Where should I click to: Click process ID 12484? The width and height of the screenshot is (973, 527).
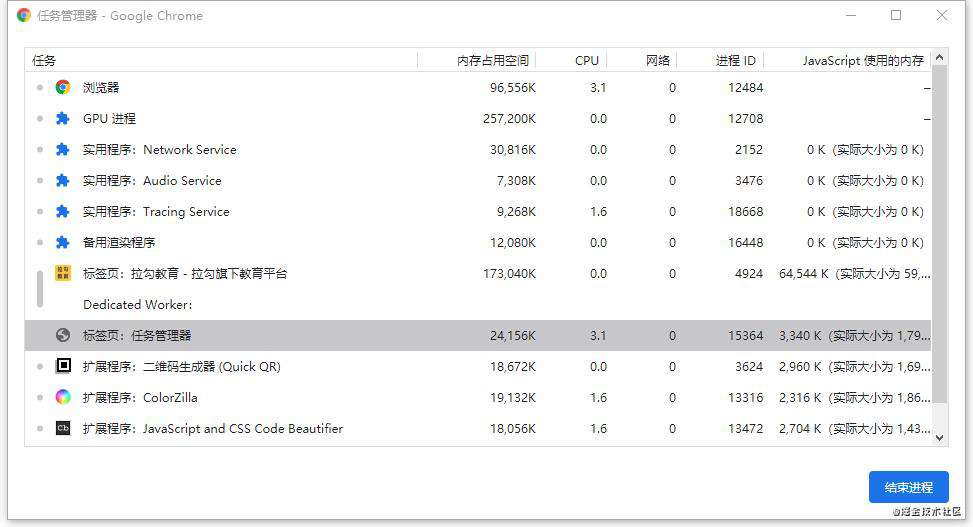click(x=745, y=88)
